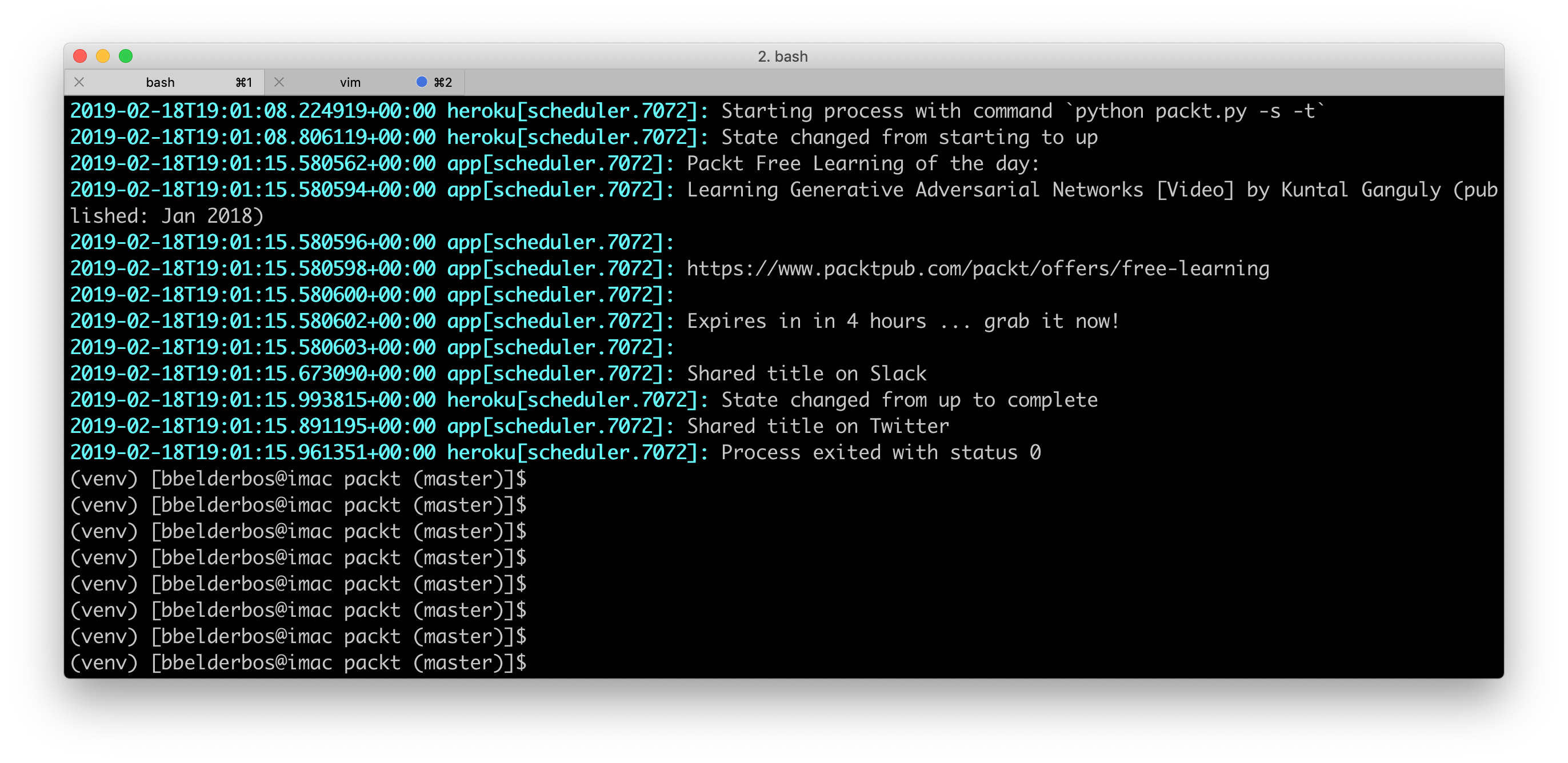Click the blue activity dot on vim tab
The image size is (1568, 763).
[x=421, y=82]
